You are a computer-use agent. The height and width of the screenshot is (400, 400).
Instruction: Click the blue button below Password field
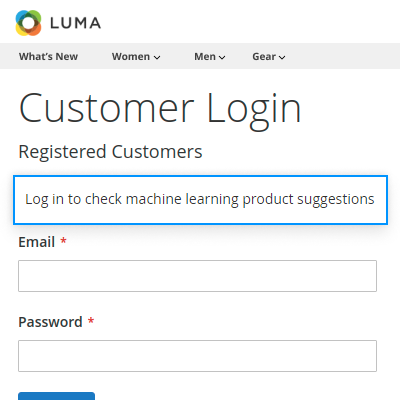click(56, 396)
